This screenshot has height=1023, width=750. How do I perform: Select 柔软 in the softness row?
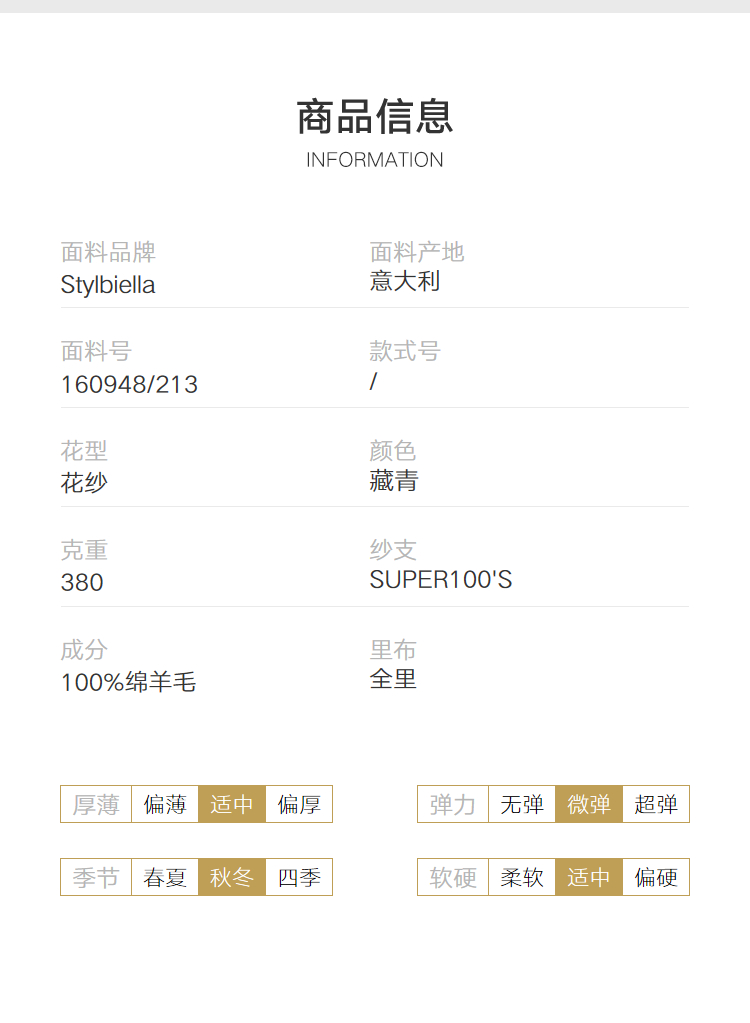click(522, 877)
